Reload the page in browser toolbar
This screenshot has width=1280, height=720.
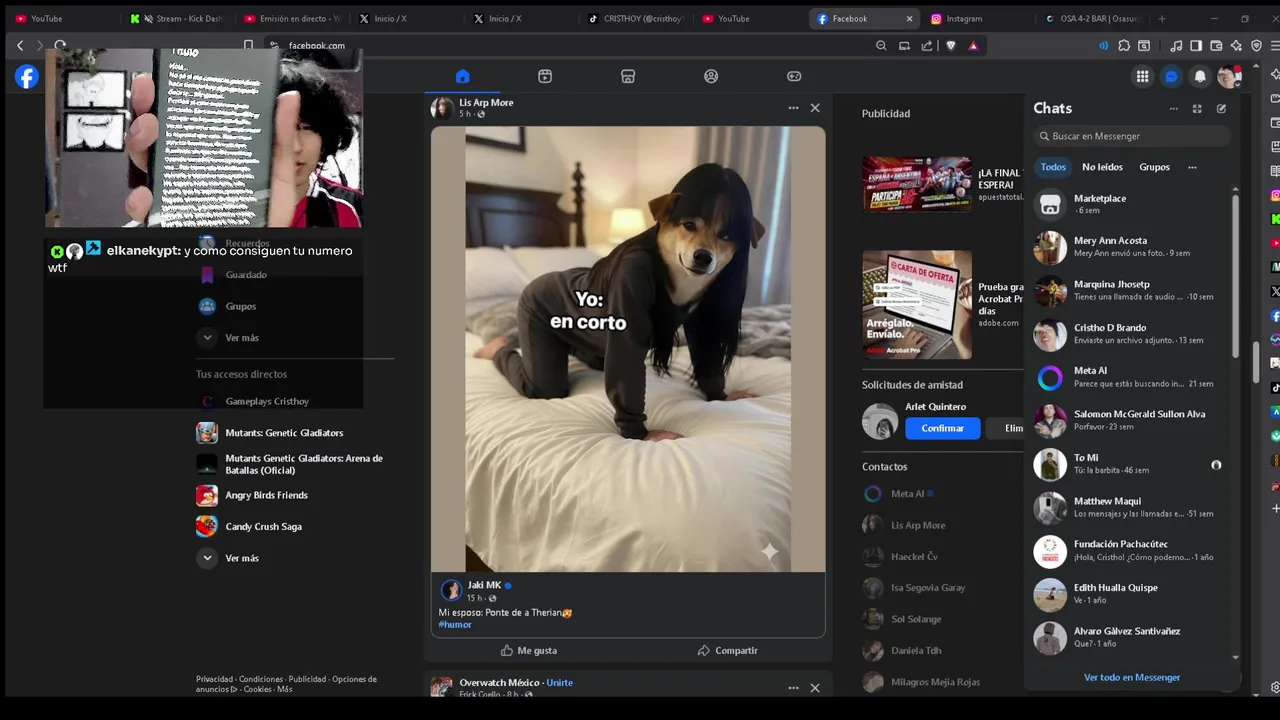[x=60, y=45]
